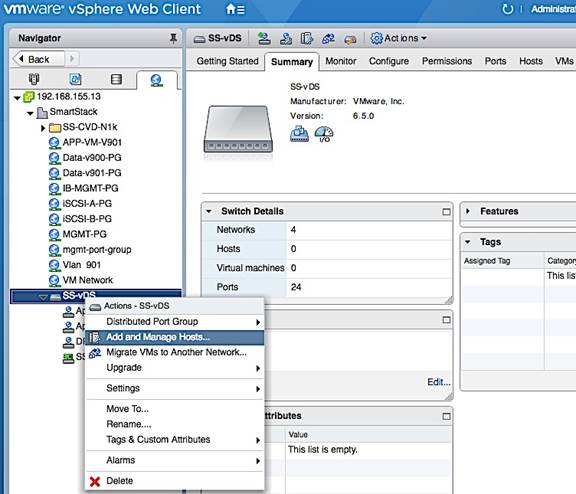Viewport: 576px width, 494px height.
Task: Click the Actions gear icon
Action: click(x=376, y=38)
